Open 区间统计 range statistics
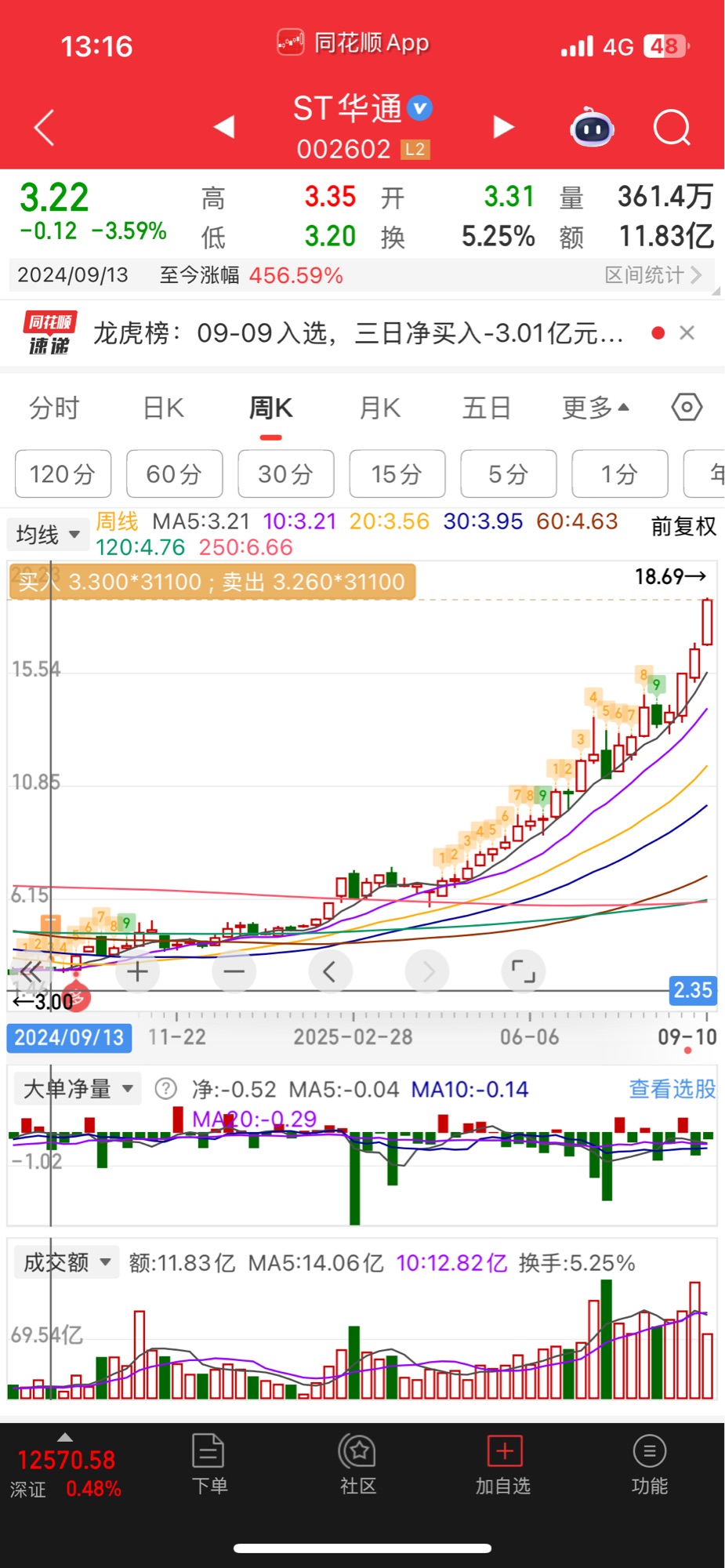 click(x=653, y=275)
